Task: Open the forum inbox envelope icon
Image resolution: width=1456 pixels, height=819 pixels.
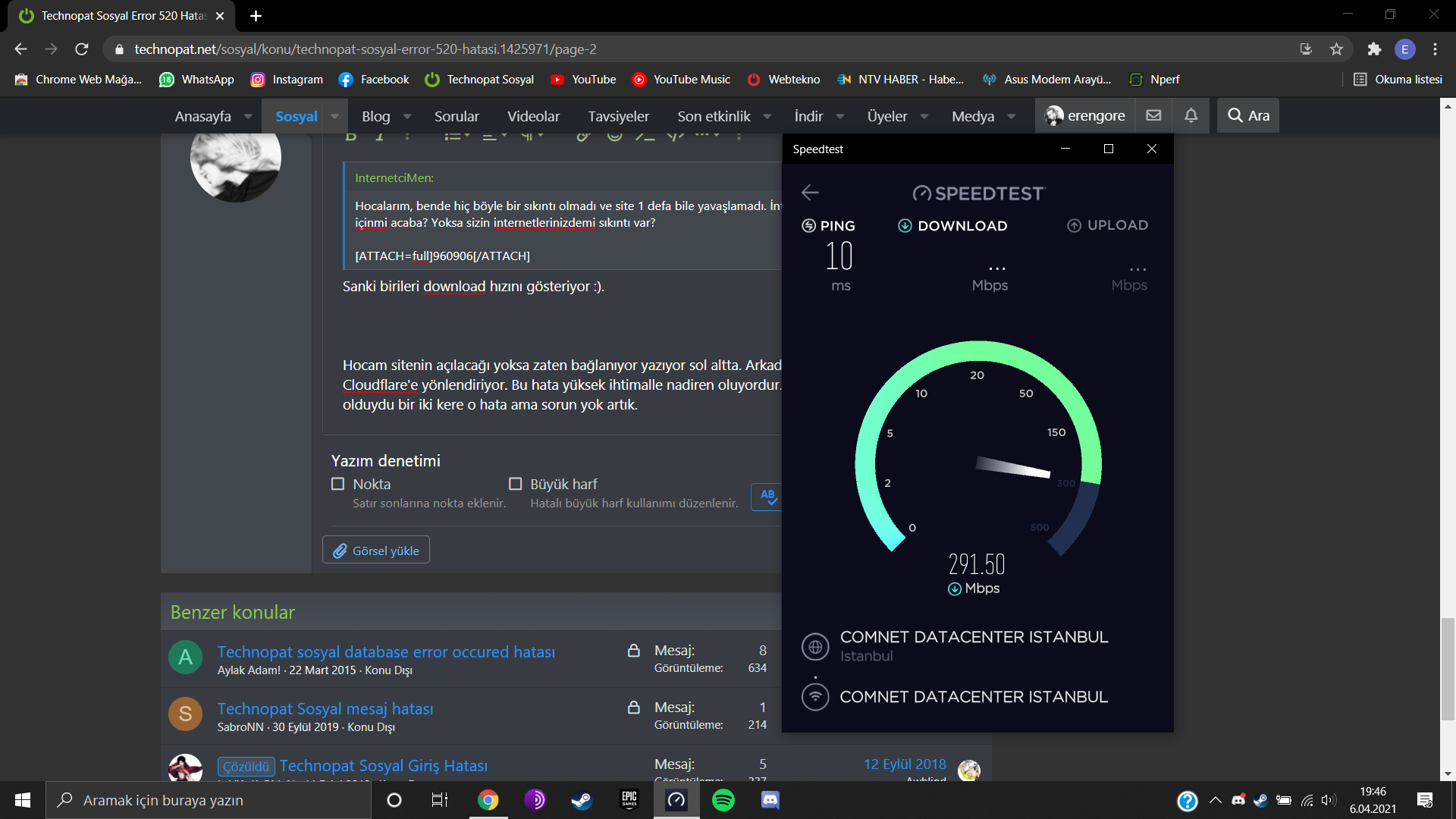Action: [1153, 115]
